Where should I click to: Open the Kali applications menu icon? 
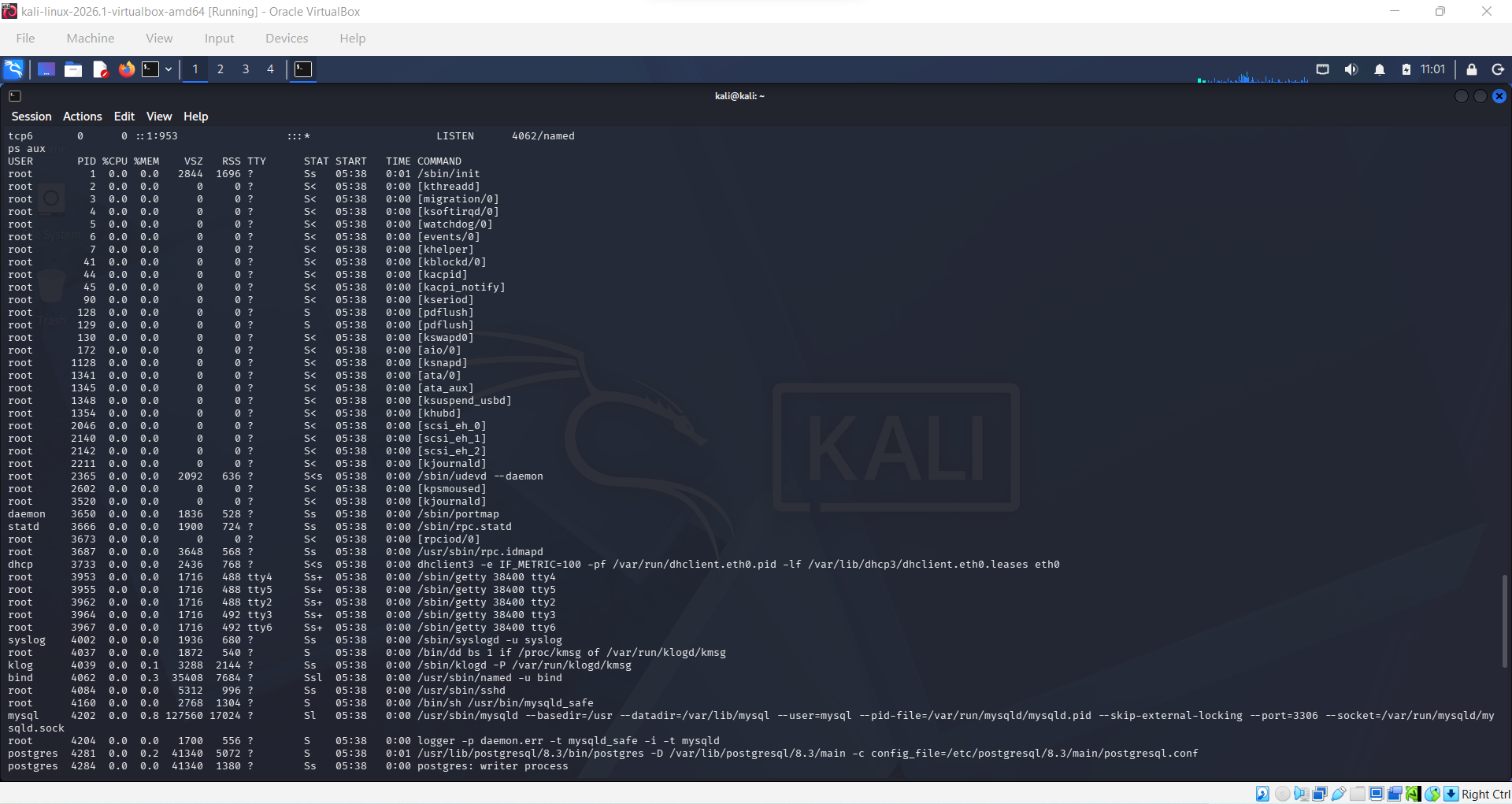pyautogui.click(x=13, y=69)
